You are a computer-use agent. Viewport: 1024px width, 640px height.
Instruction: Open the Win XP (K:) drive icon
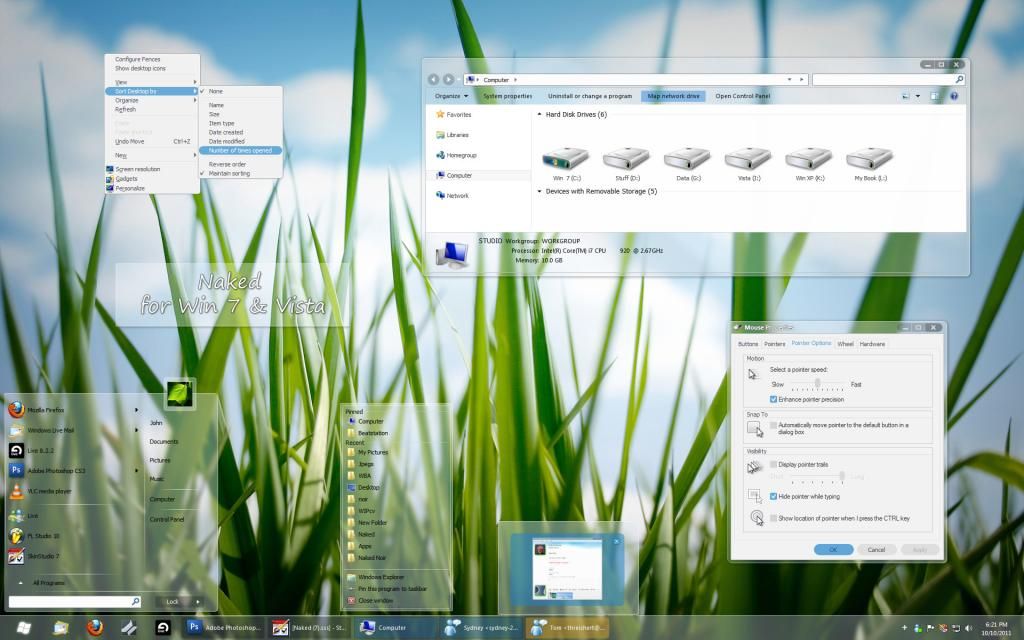pyautogui.click(x=808, y=159)
